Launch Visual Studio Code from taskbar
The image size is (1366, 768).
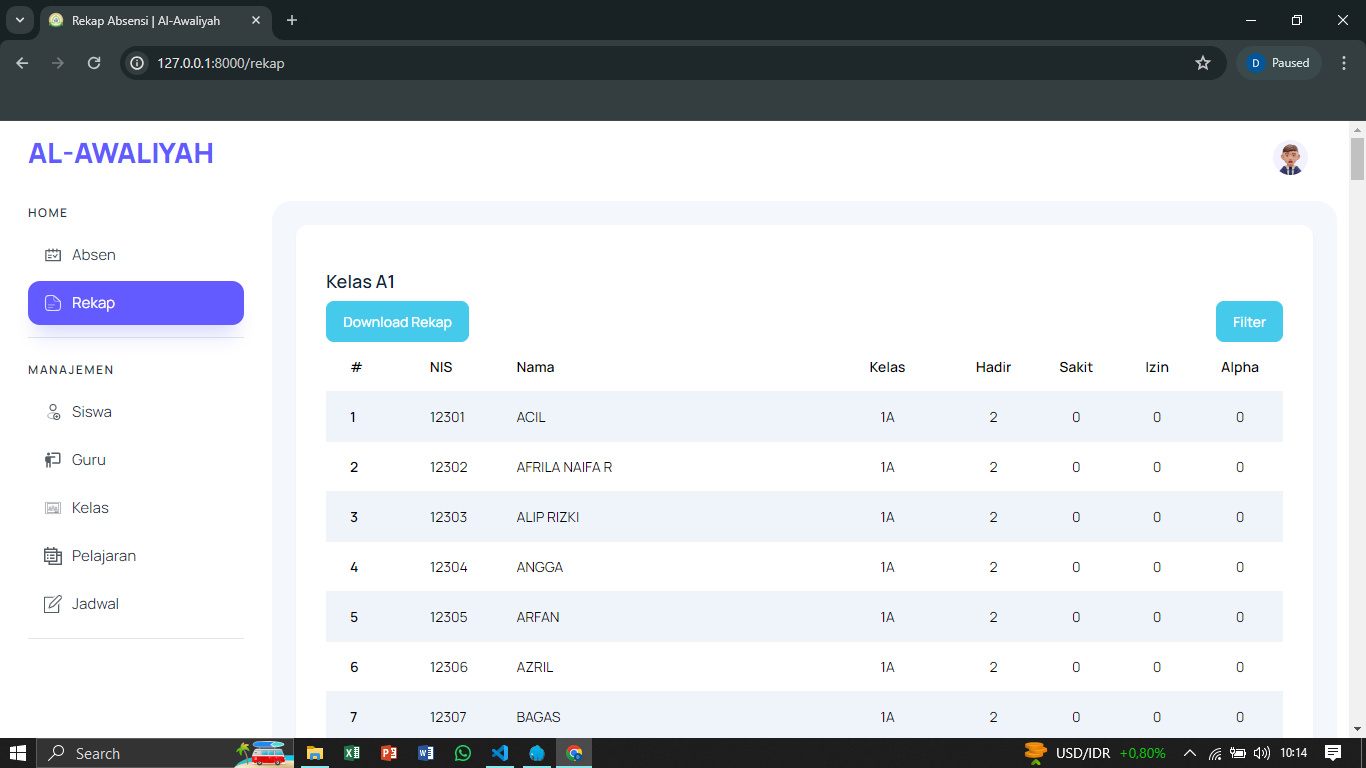coord(500,753)
